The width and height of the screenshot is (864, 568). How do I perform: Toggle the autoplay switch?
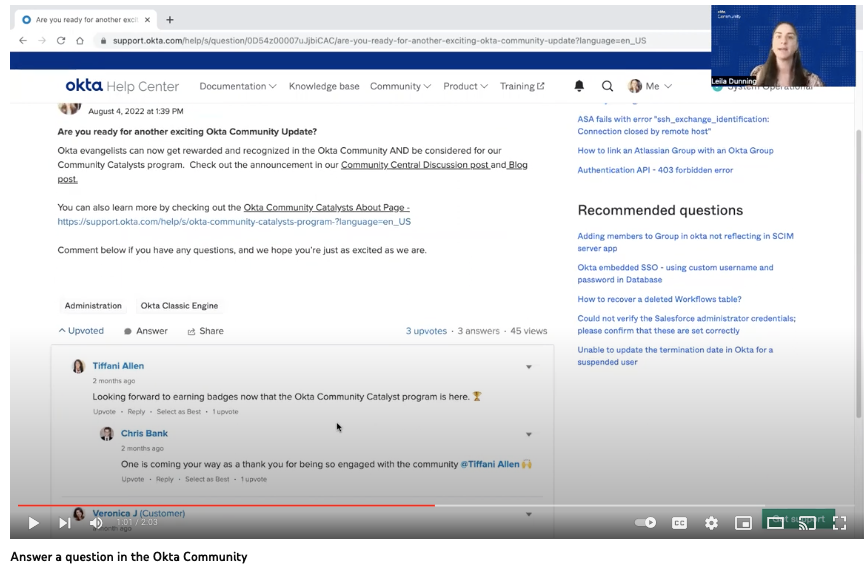(645, 522)
